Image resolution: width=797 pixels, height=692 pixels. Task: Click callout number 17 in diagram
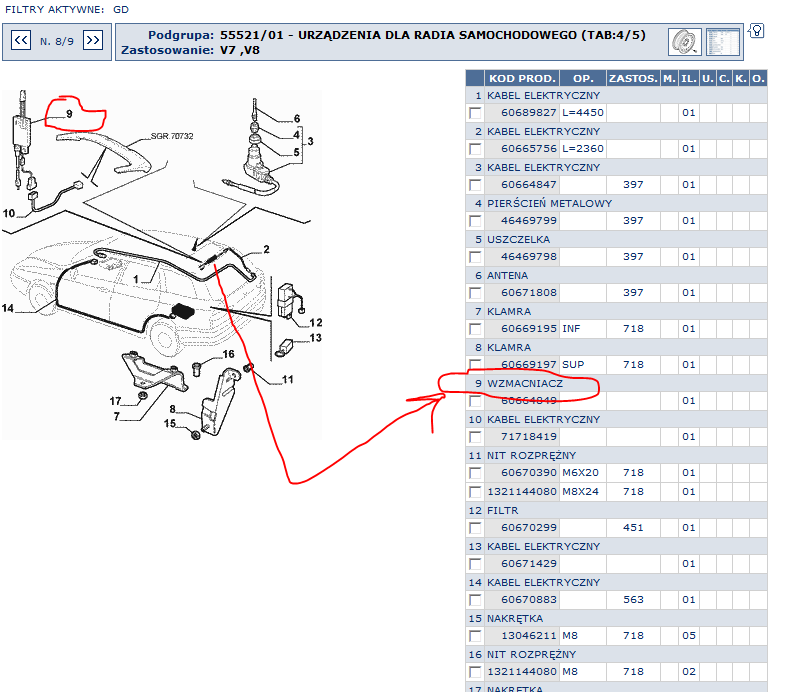tap(115, 401)
